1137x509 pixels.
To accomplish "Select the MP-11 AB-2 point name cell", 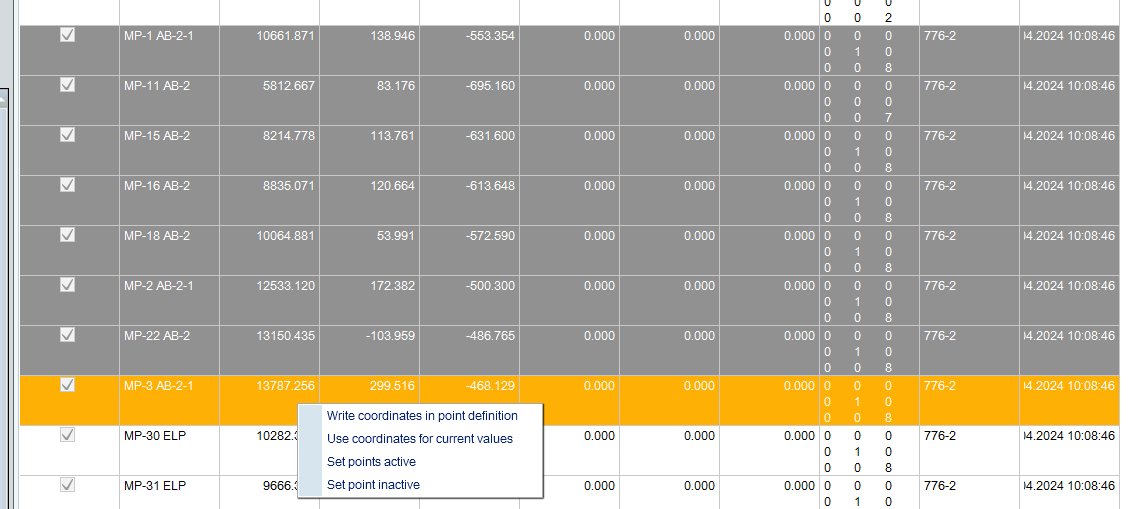I will (x=157, y=86).
